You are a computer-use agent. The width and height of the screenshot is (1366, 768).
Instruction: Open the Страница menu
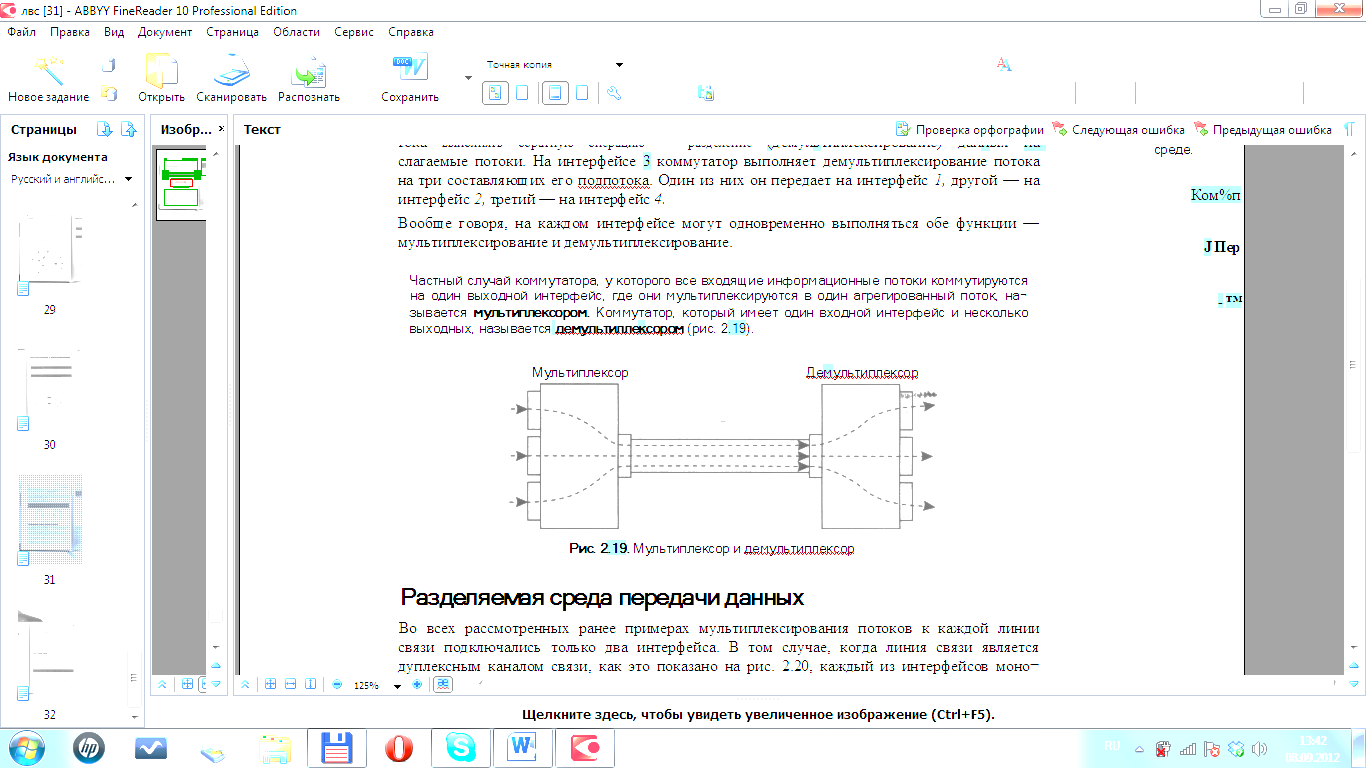tap(232, 32)
